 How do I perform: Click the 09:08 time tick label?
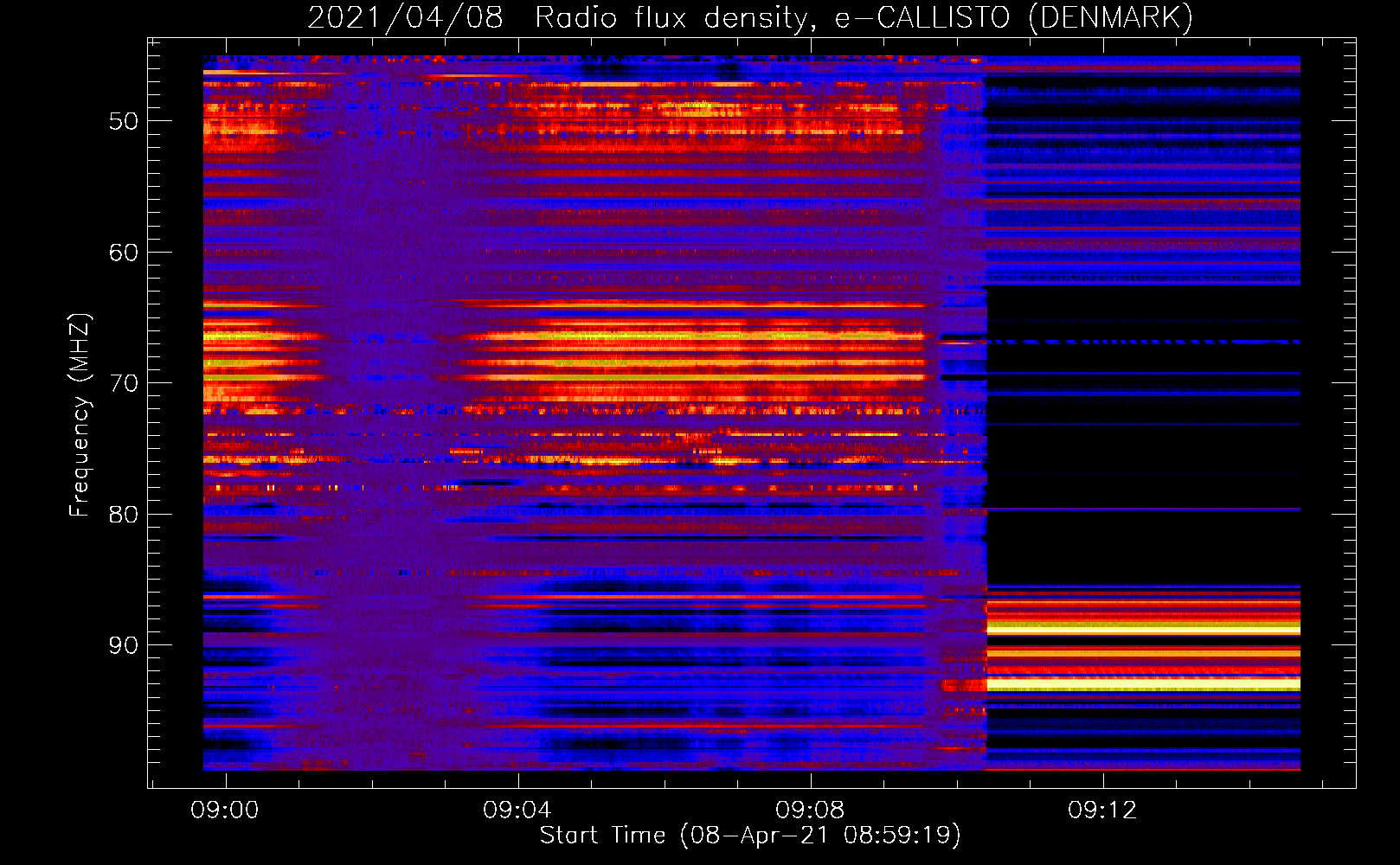point(810,811)
